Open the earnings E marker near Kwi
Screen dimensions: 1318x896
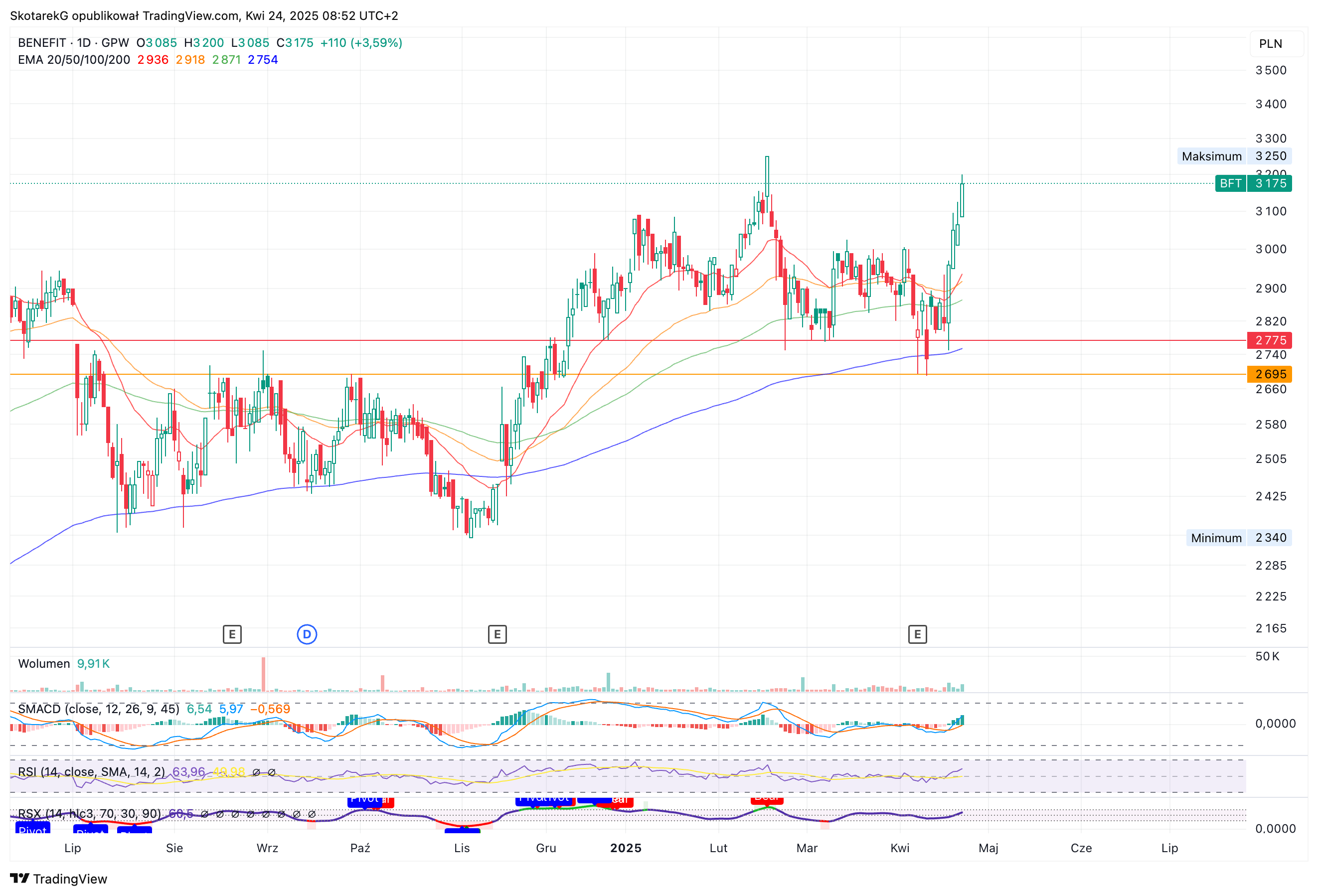coord(917,634)
